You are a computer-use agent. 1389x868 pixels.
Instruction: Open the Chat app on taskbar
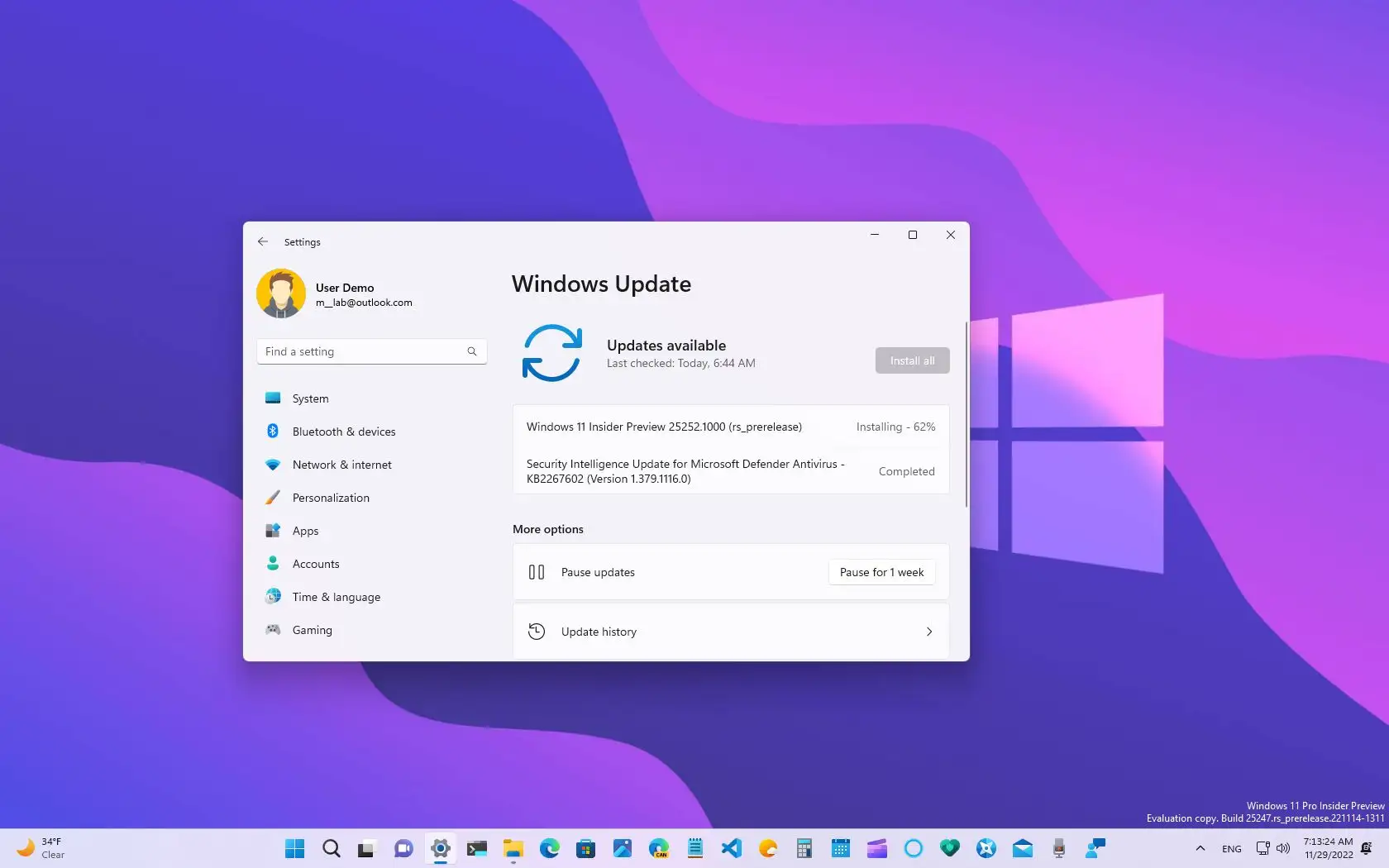point(403,848)
